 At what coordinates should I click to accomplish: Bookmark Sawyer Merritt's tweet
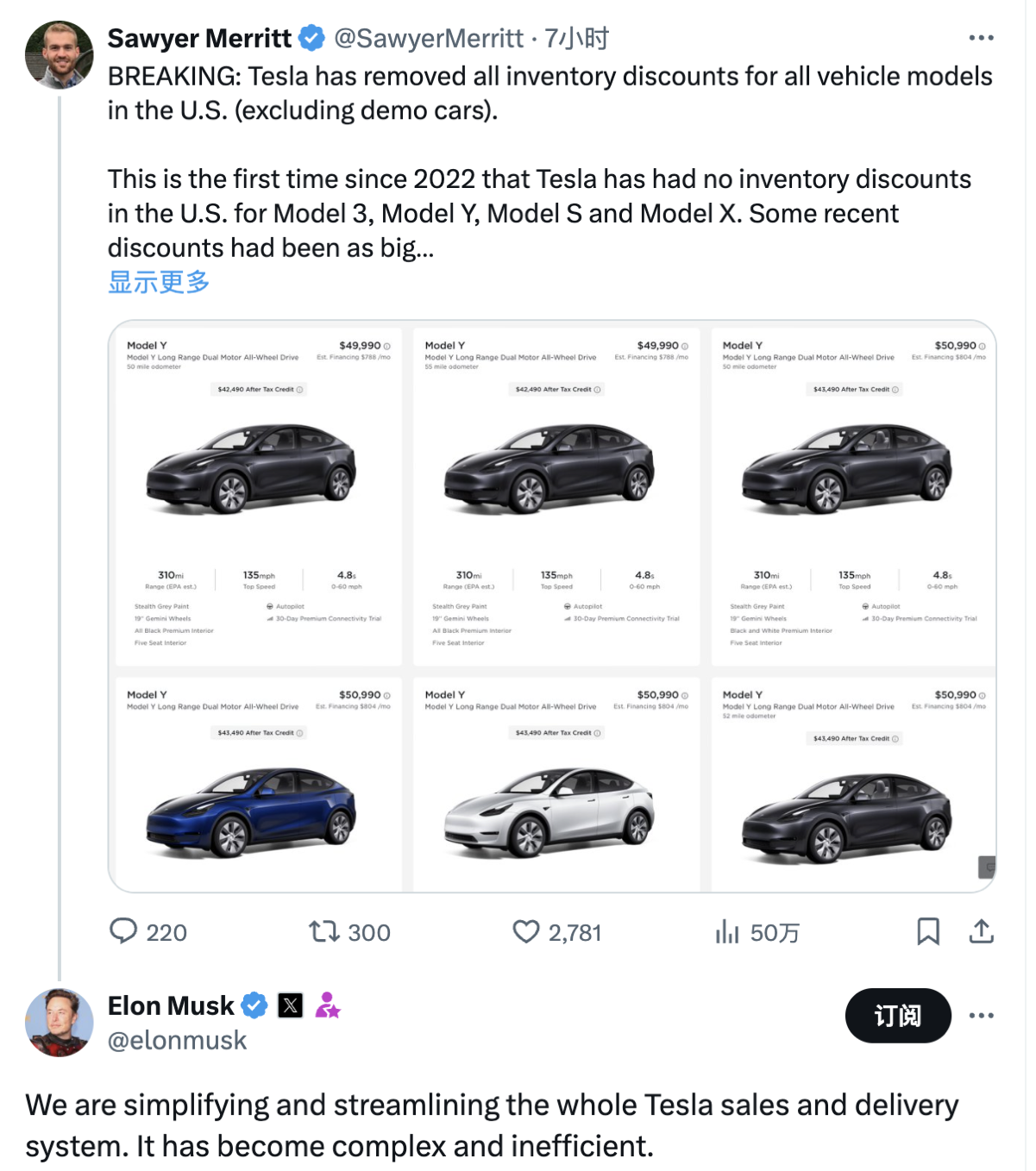[928, 931]
